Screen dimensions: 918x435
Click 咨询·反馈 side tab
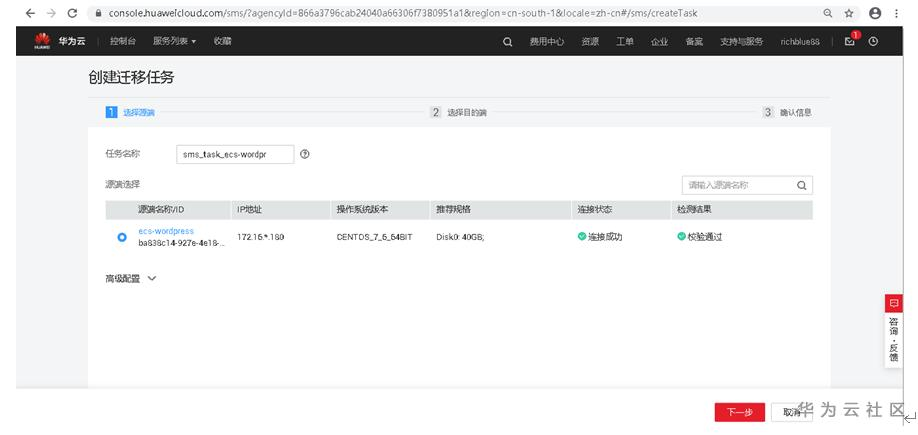click(893, 340)
